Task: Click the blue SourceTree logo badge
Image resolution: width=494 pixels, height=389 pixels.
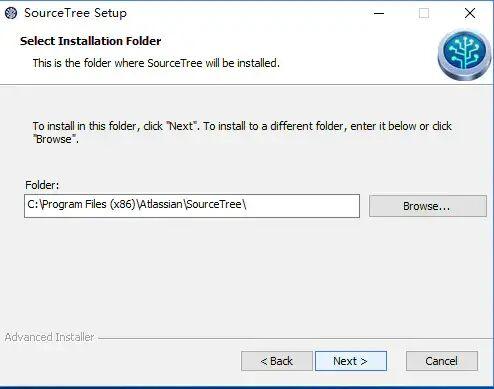Action: point(464,56)
